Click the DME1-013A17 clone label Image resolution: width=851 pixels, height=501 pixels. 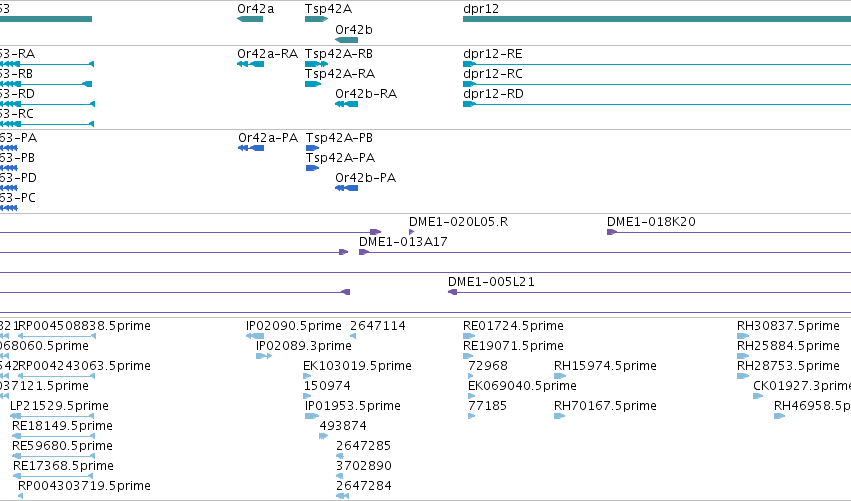click(403, 242)
